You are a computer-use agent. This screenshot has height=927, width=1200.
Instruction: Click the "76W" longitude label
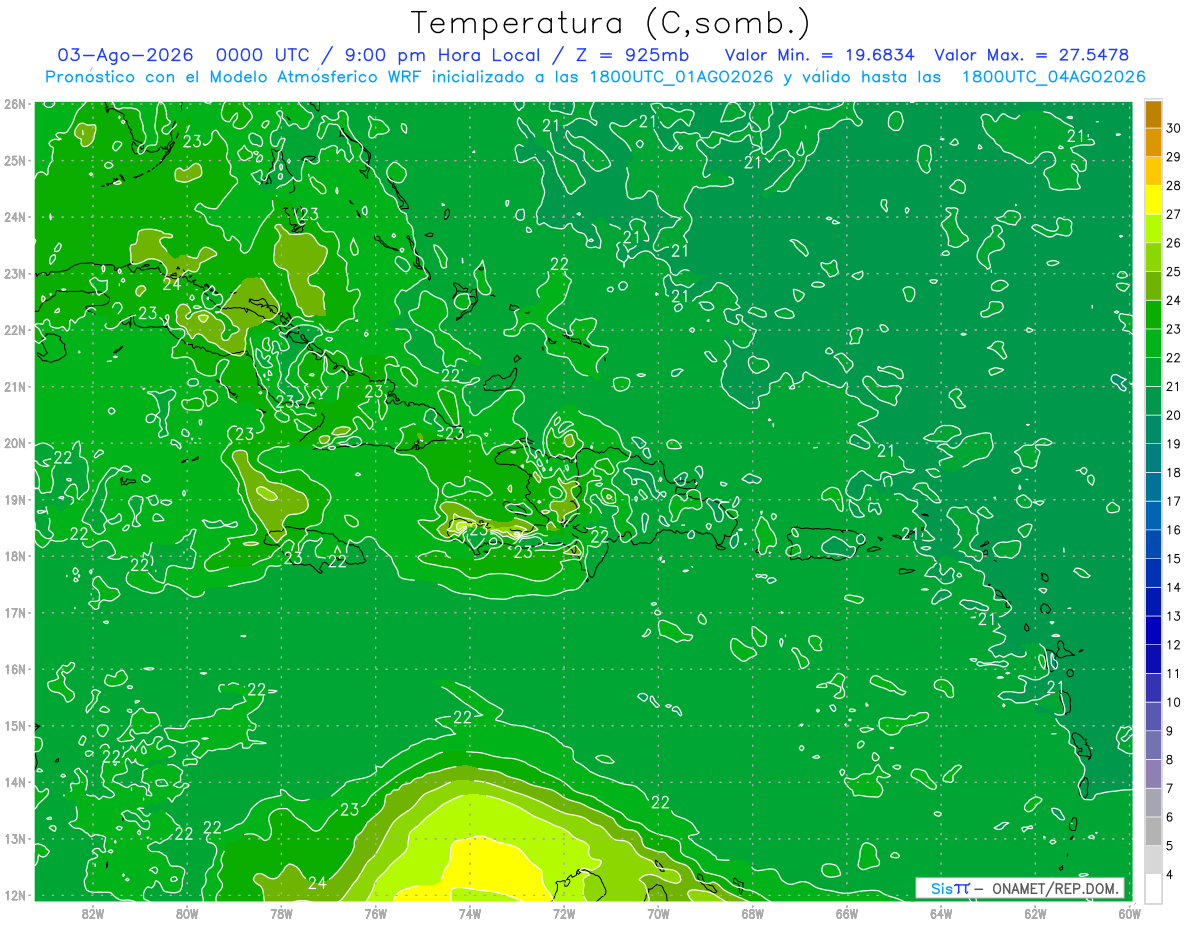(376, 913)
